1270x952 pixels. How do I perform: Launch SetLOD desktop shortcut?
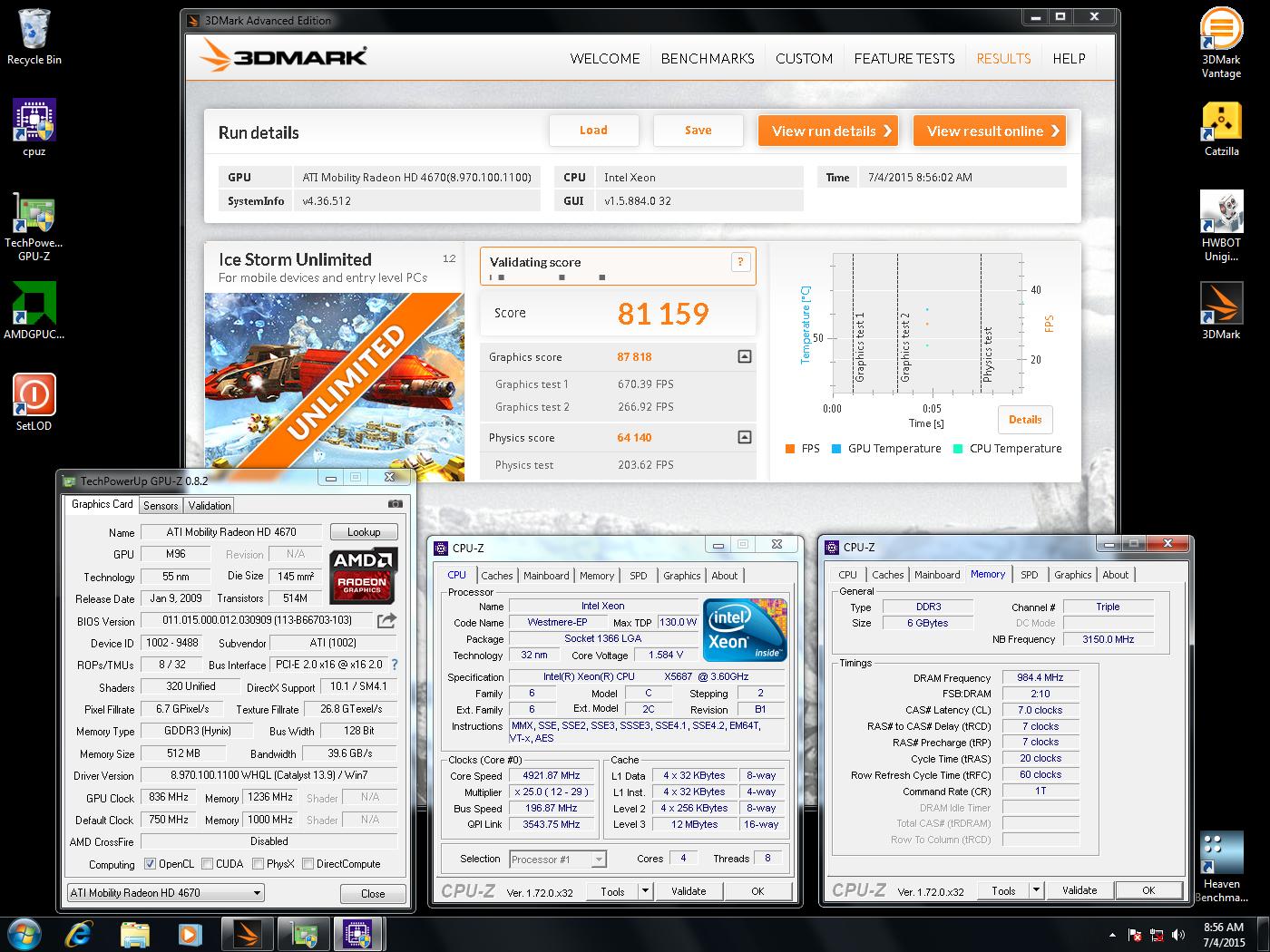click(34, 402)
